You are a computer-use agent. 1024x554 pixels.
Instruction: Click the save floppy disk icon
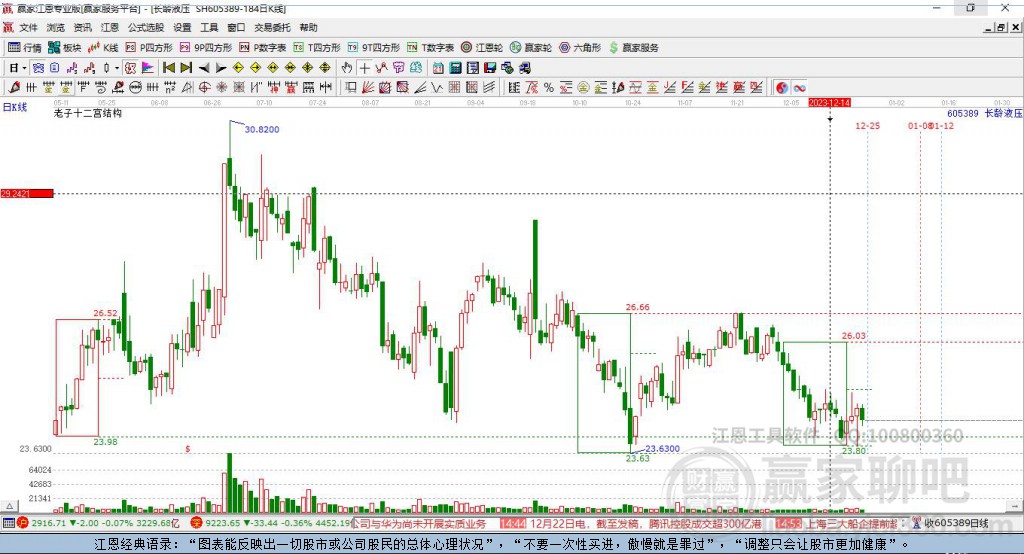(490, 68)
